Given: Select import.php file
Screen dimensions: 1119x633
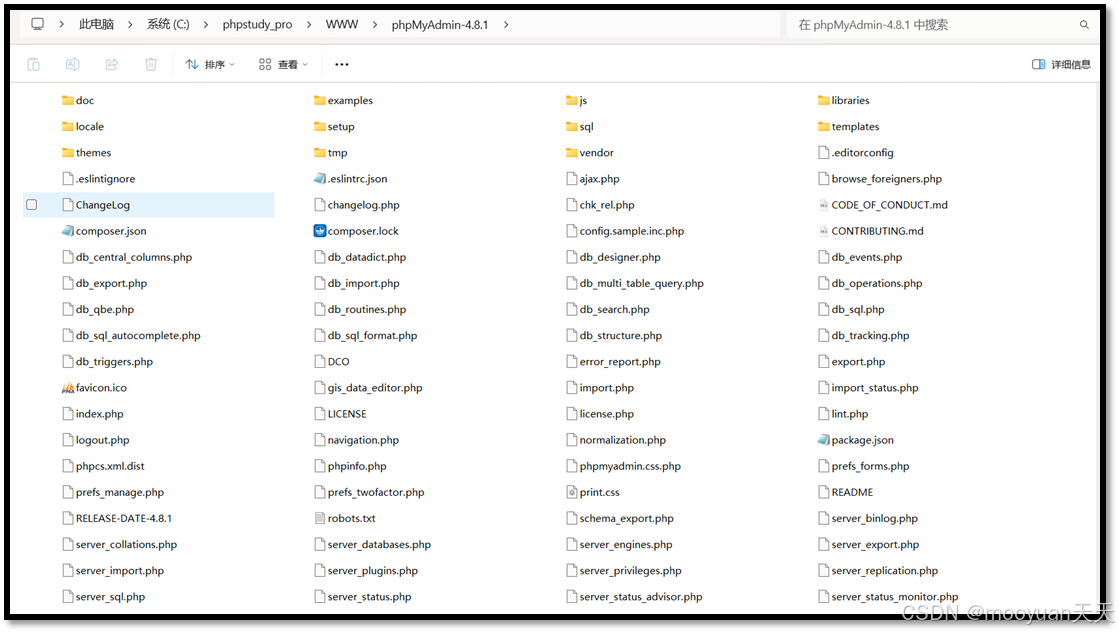Looking at the screenshot, I should pos(600,388).
